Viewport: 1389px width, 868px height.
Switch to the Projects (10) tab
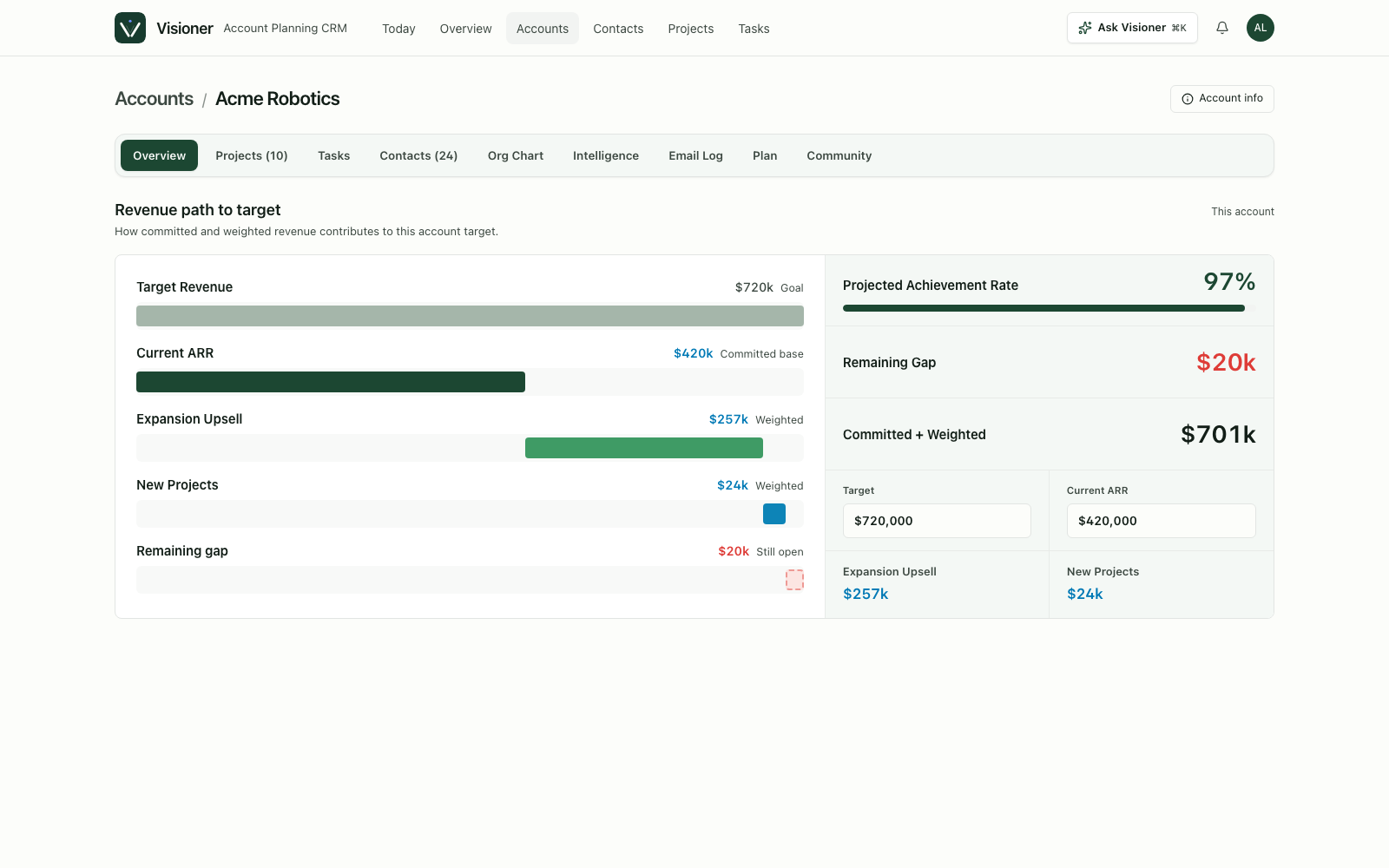click(252, 155)
